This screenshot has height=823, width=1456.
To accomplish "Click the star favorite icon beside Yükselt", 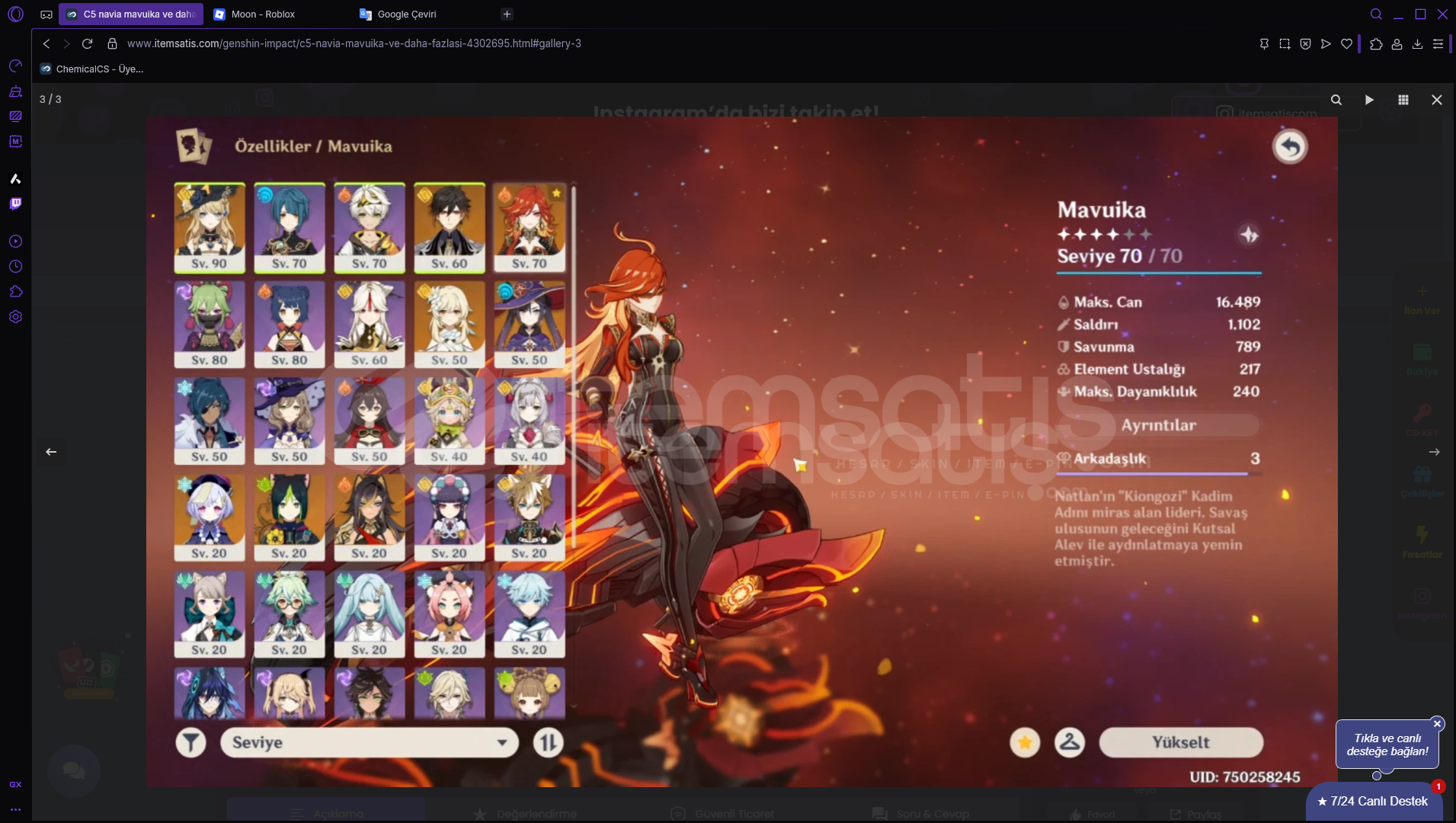I will [1025, 742].
